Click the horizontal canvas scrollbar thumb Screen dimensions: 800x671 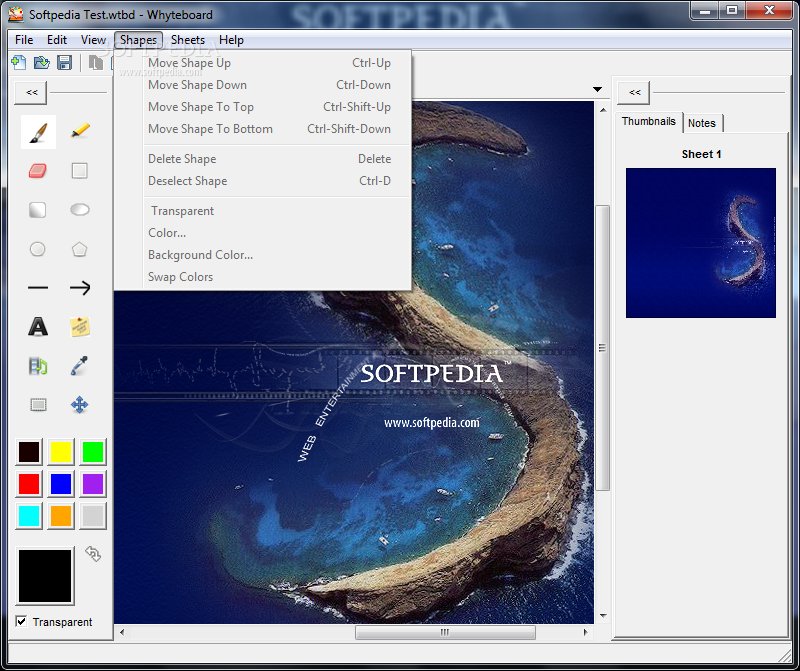(x=445, y=632)
